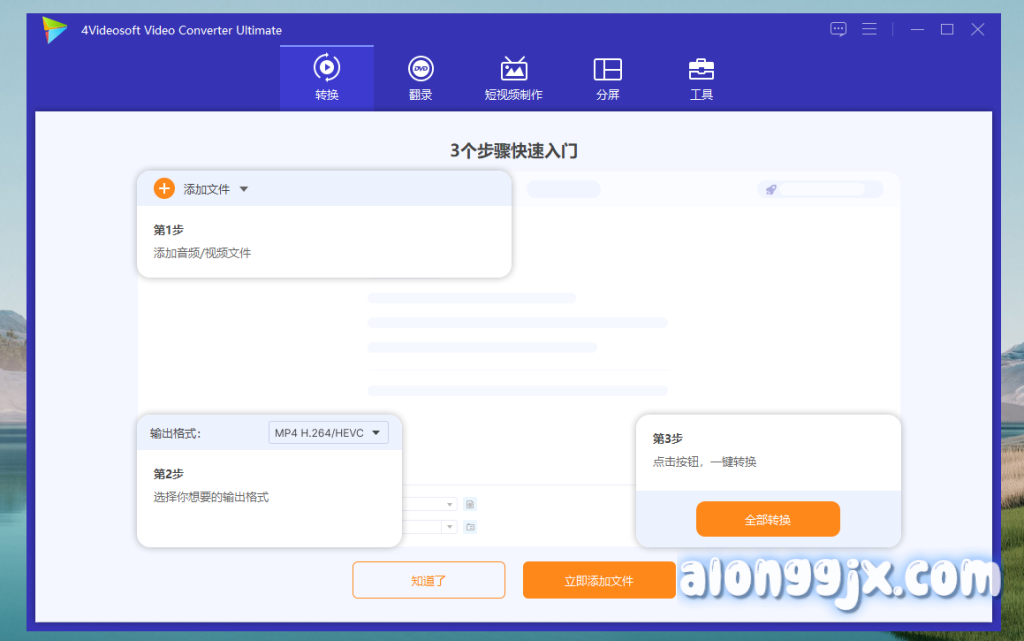Click the 知道了 button
This screenshot has width=1024, height=641.
pos(428,580)
